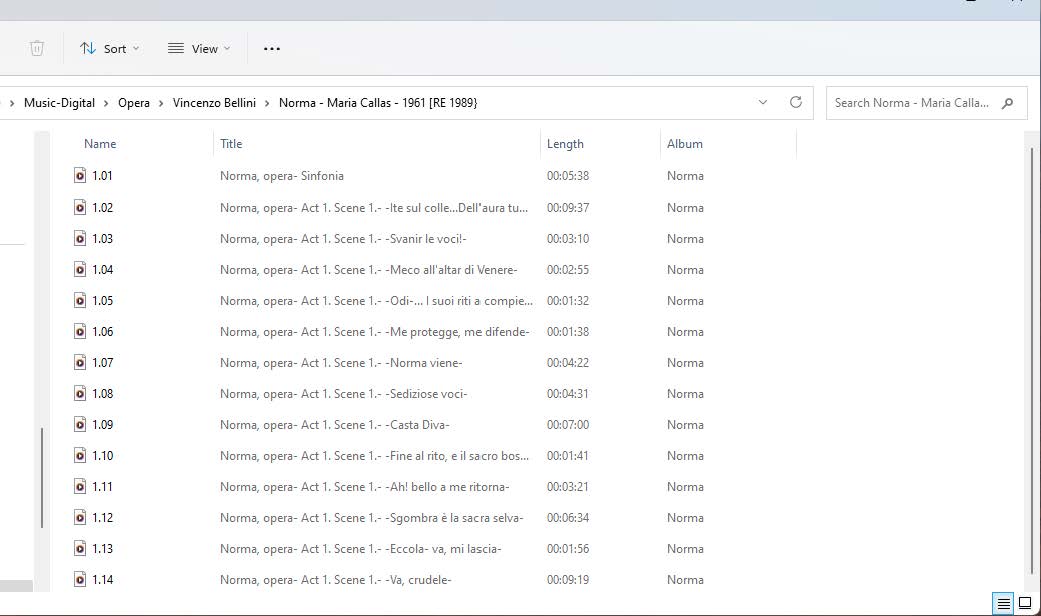
Task: Sort files by Name column header
Action: tap(100, 144)
